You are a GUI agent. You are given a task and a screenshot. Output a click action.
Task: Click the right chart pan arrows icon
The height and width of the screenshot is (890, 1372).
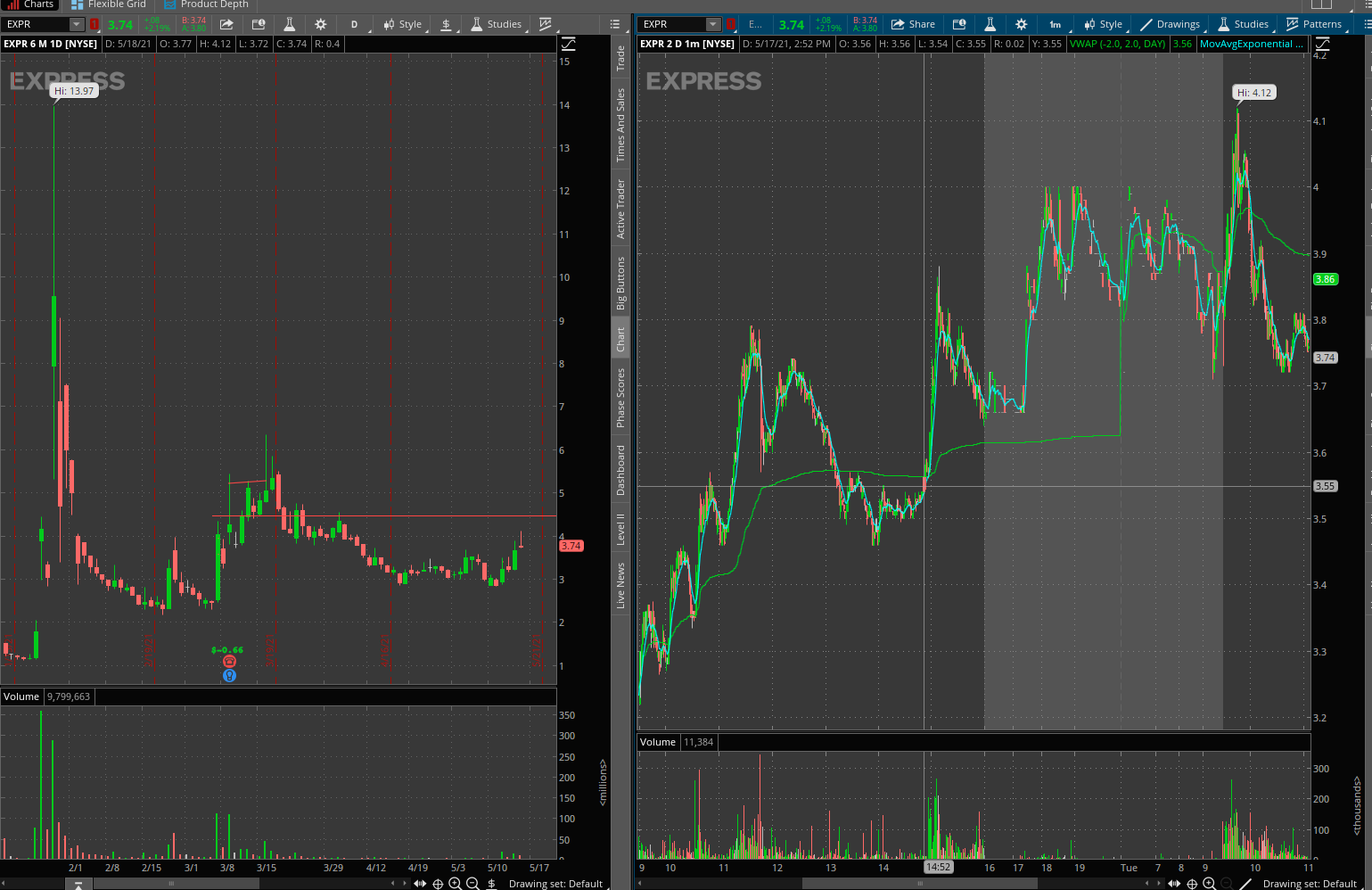1174,884
